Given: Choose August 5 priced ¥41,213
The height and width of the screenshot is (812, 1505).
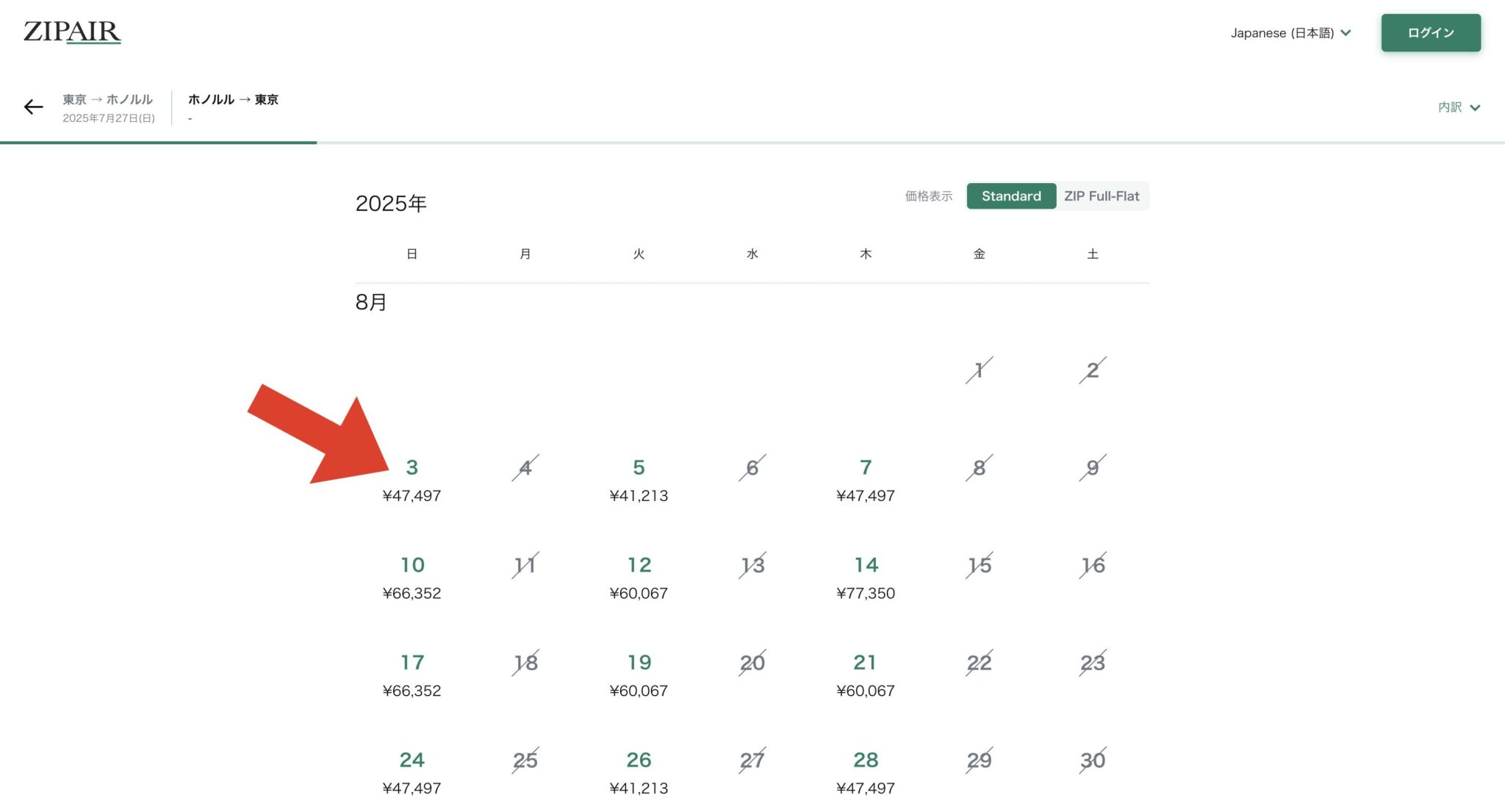Looking at the screenshot, I should pyautogui.click(x=639, y=479).
